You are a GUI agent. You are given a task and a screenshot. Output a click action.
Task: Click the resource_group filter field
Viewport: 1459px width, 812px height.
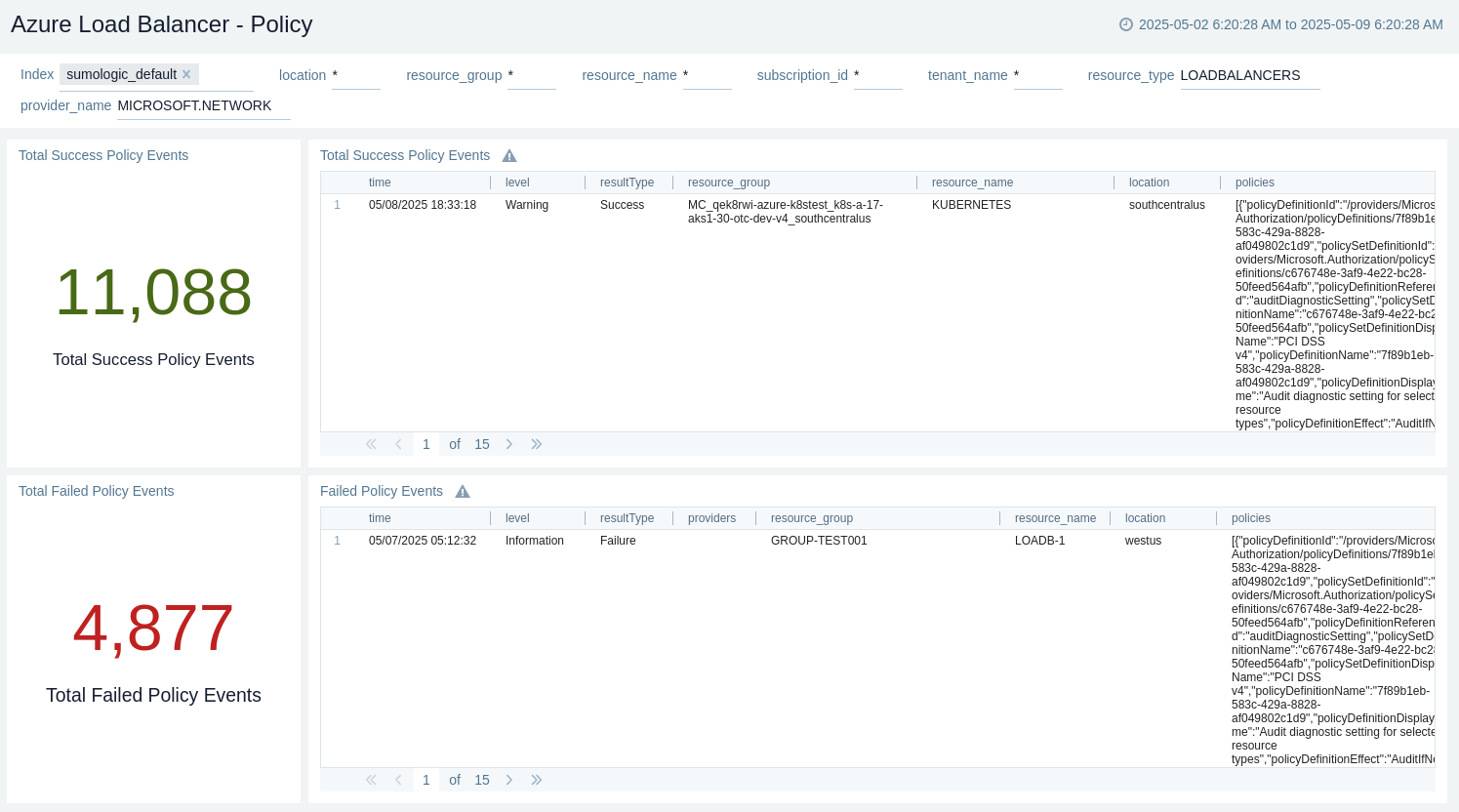point(532,75)
